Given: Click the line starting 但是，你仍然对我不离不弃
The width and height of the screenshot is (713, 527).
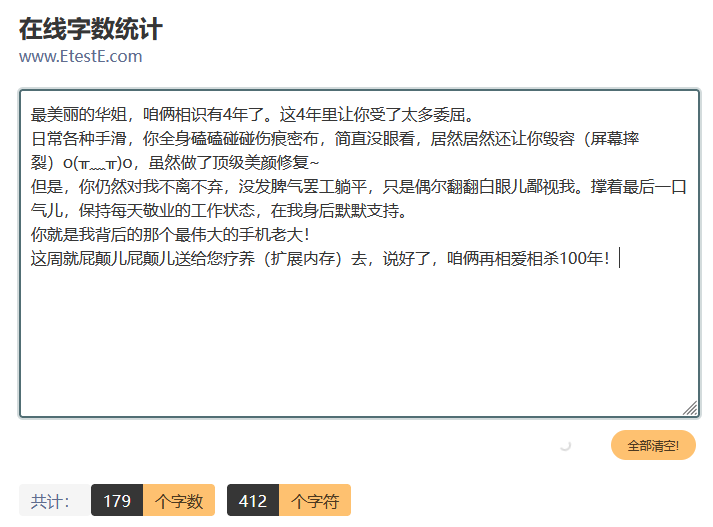Looking at the screenshot, I should 358,187.
